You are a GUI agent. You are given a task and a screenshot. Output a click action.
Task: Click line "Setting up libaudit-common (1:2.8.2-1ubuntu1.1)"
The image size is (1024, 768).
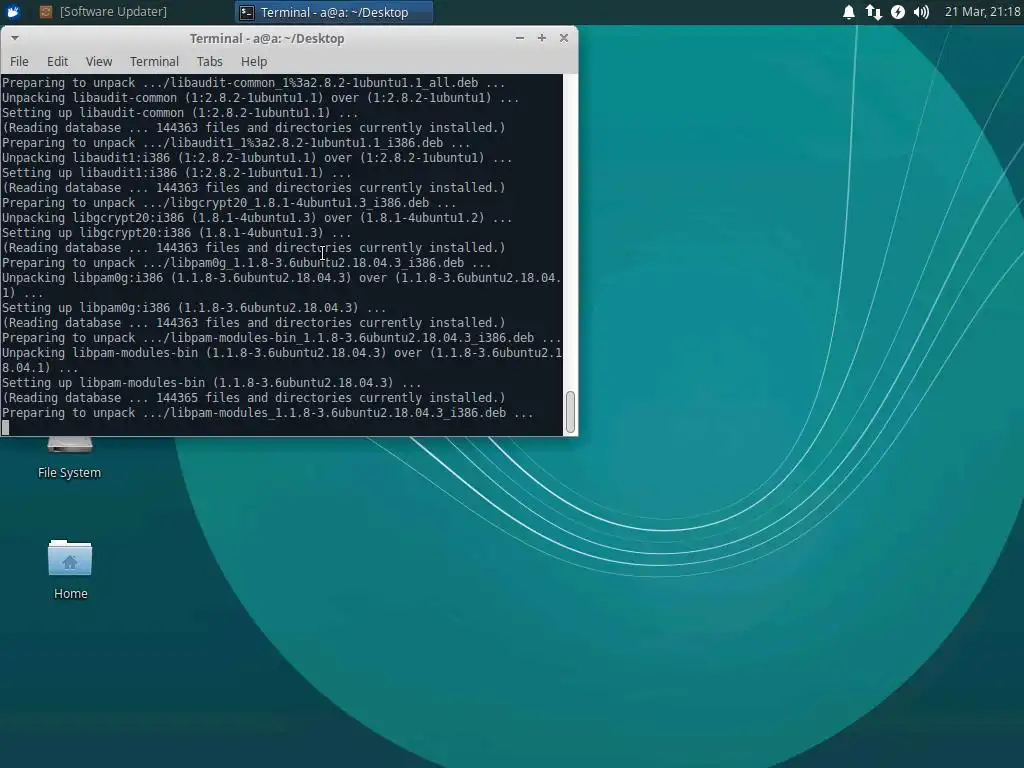[x=180, y=112]
